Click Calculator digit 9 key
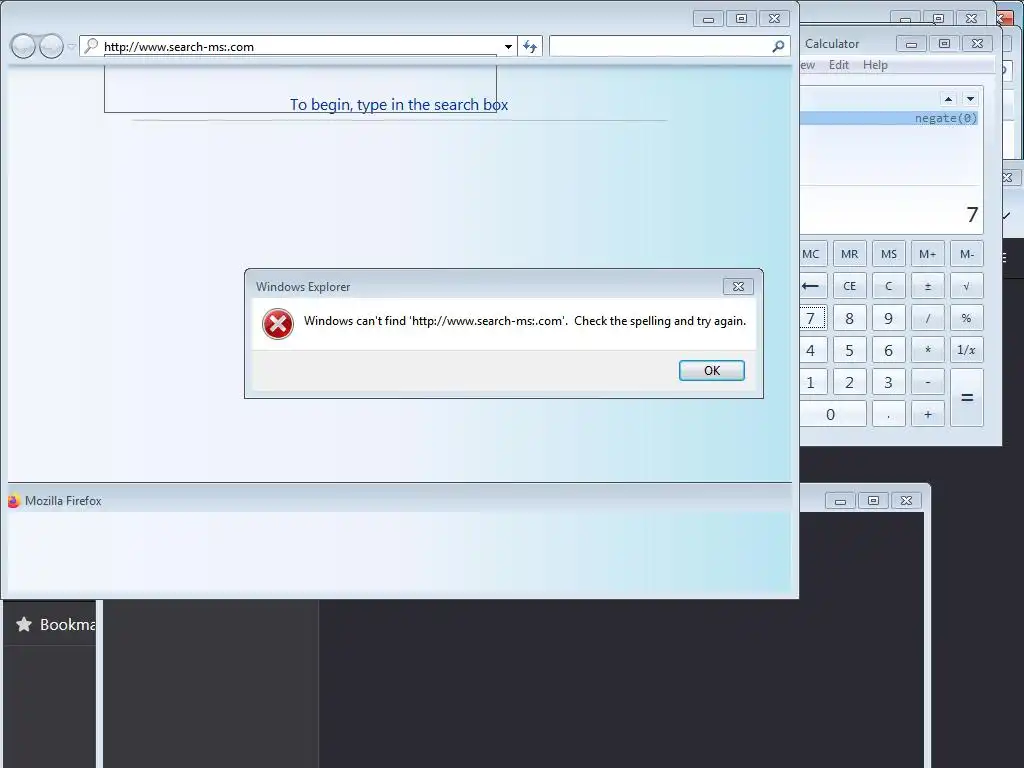Screen dimensions: 1024x768 point(889,318)
